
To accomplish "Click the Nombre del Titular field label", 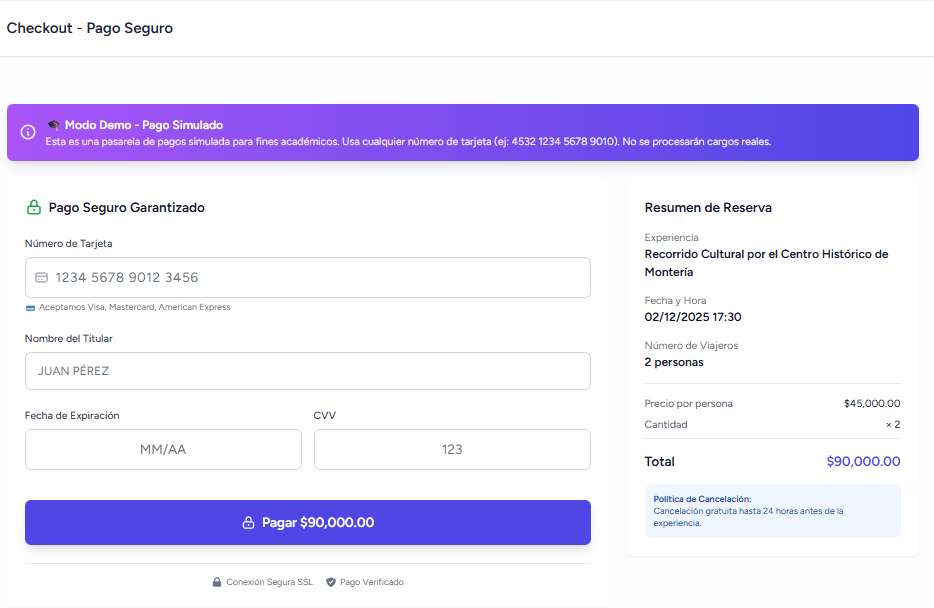I will tap(69, 338).
